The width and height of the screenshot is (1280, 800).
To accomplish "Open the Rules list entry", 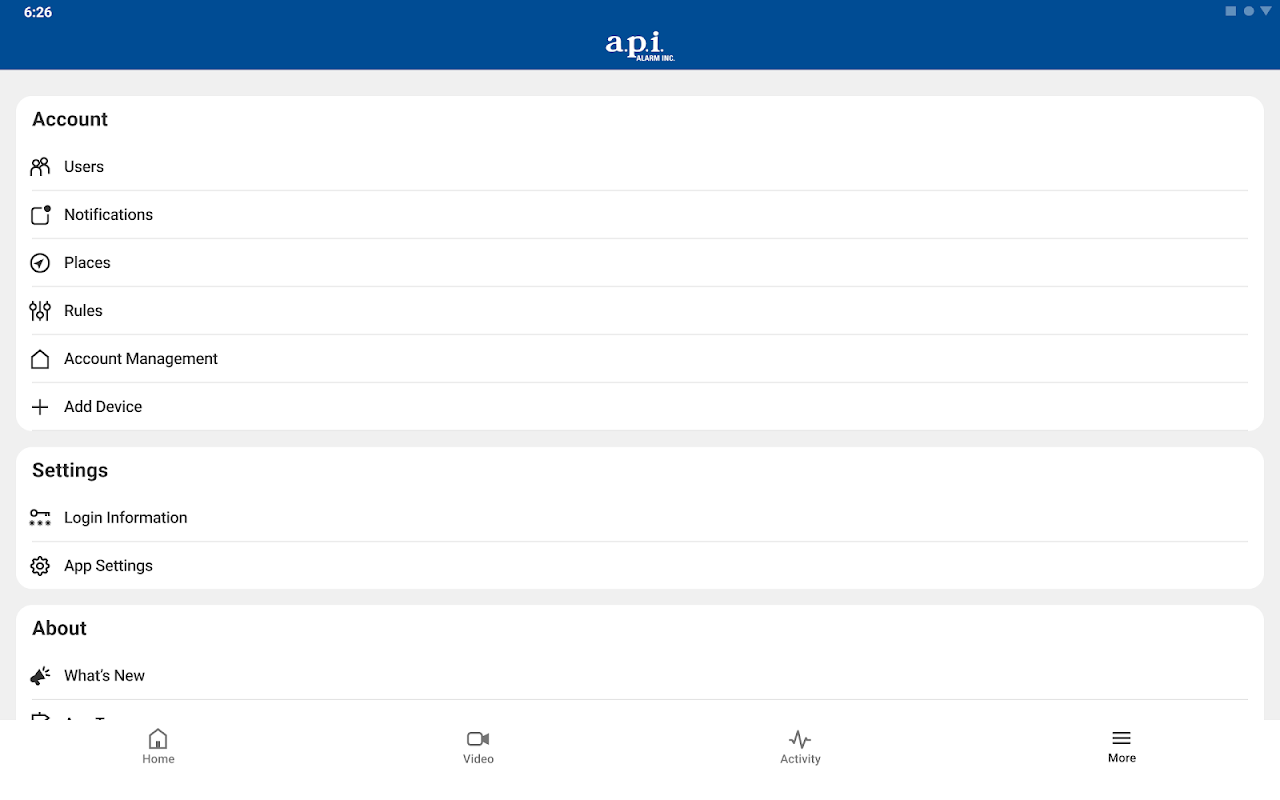I will point(640,311).
